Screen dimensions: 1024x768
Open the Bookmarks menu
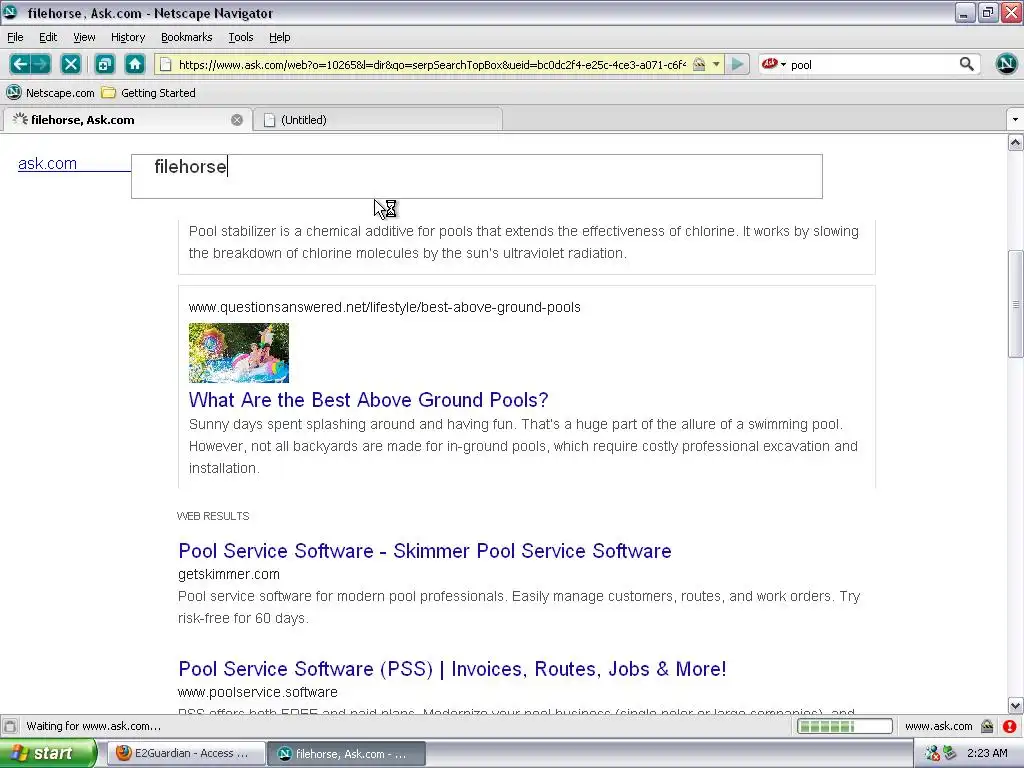click(x=187, y=37)
